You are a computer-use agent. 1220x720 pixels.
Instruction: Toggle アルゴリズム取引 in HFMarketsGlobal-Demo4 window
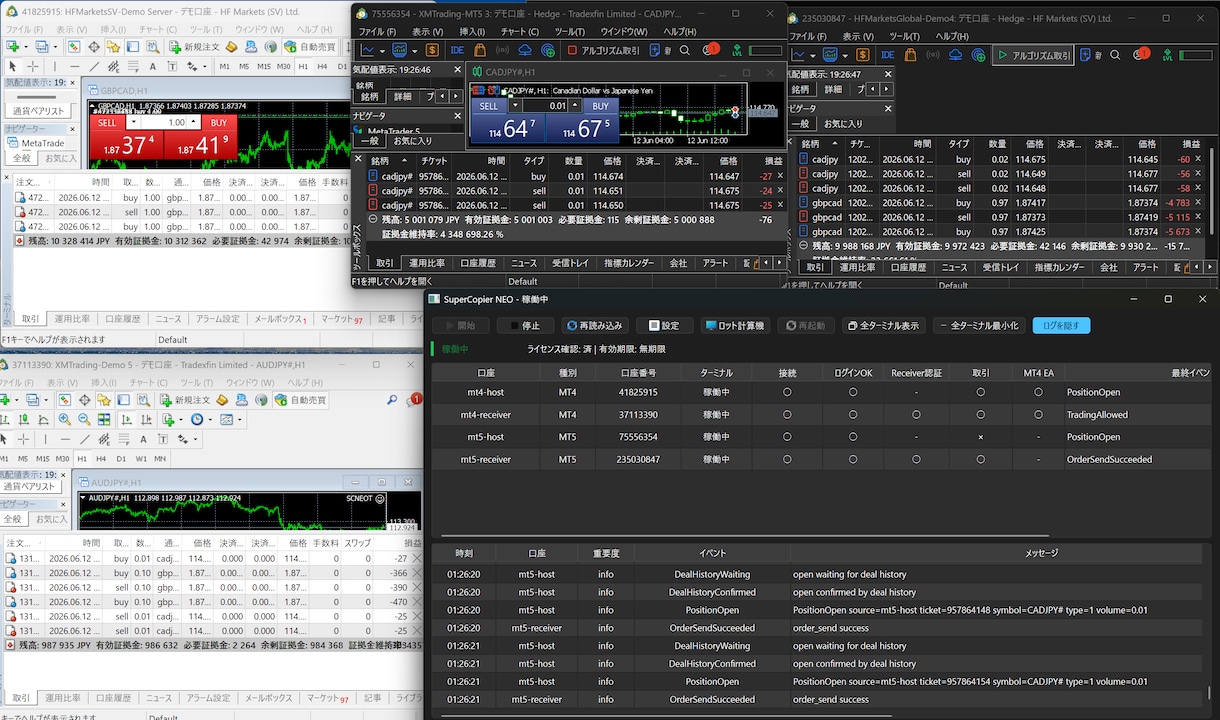click(x=1033, y=56)
